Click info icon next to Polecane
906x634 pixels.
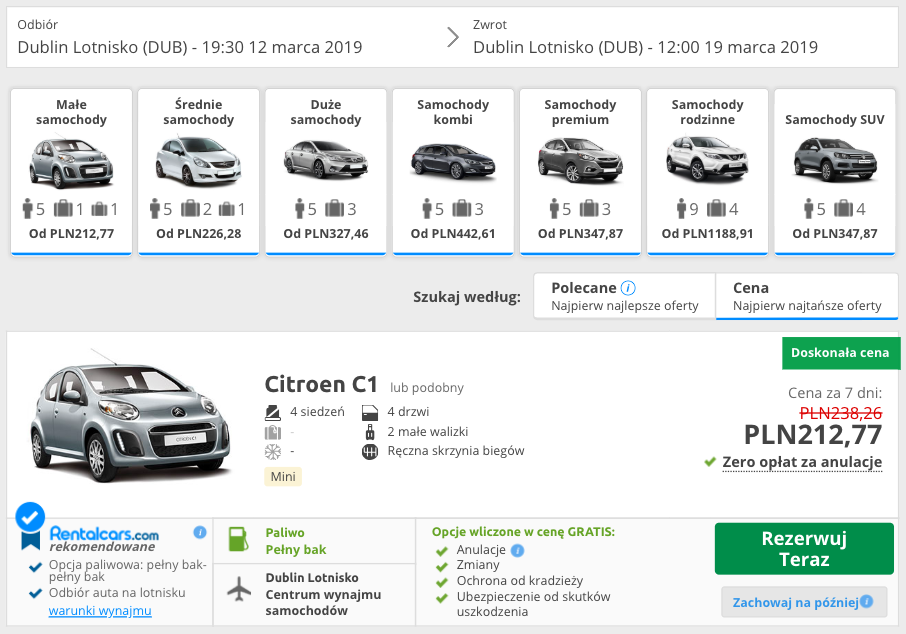[x=628, y=288]
